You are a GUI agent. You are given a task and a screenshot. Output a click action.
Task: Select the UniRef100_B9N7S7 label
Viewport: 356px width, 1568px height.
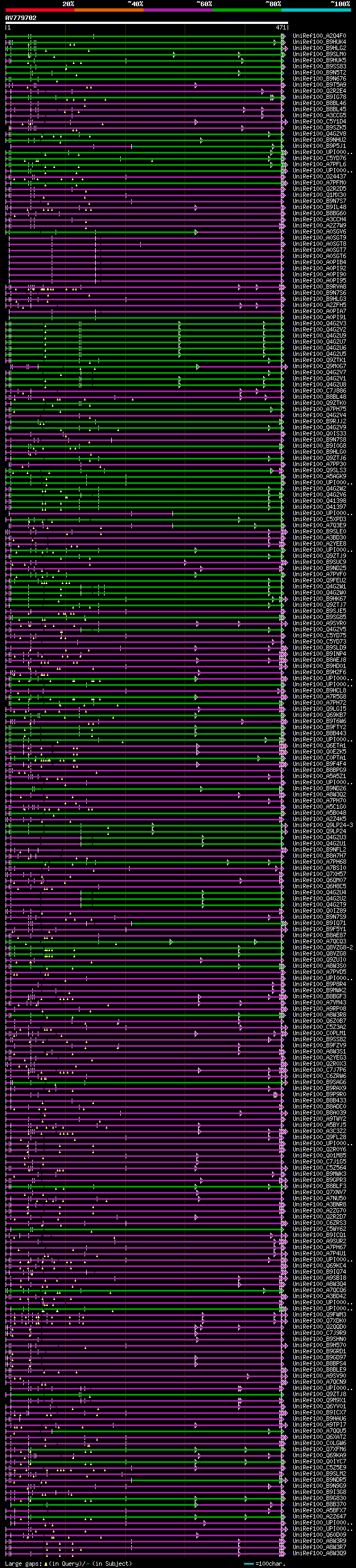tap(319, 201)
